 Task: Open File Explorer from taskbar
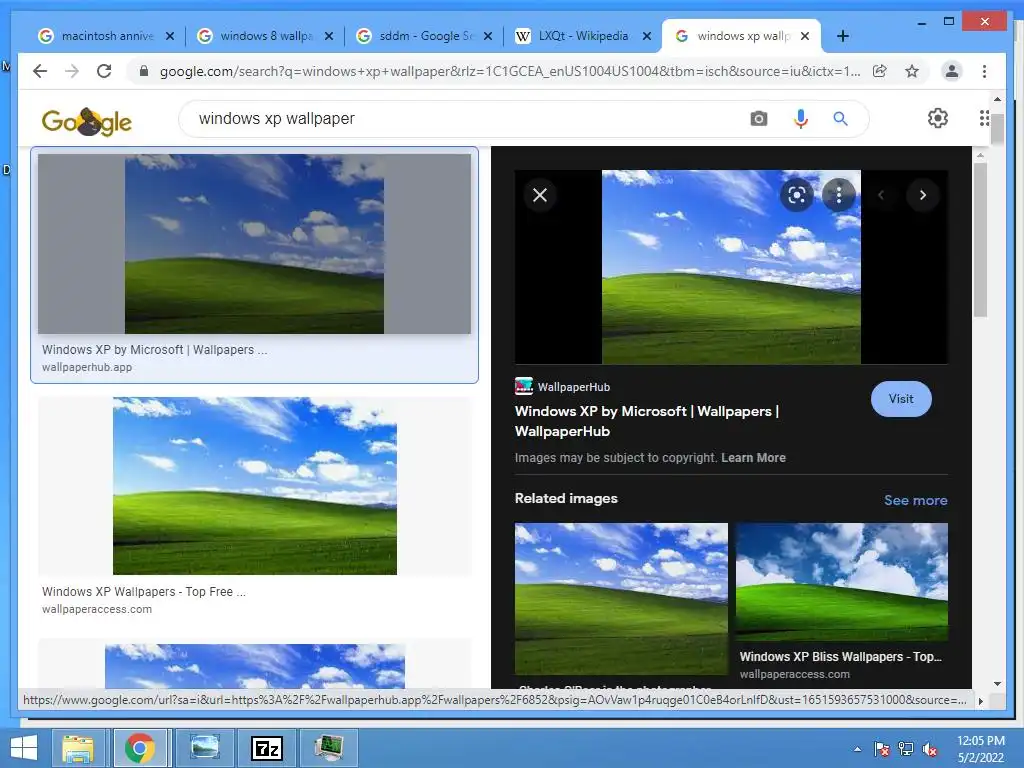(x=78, y=748)
